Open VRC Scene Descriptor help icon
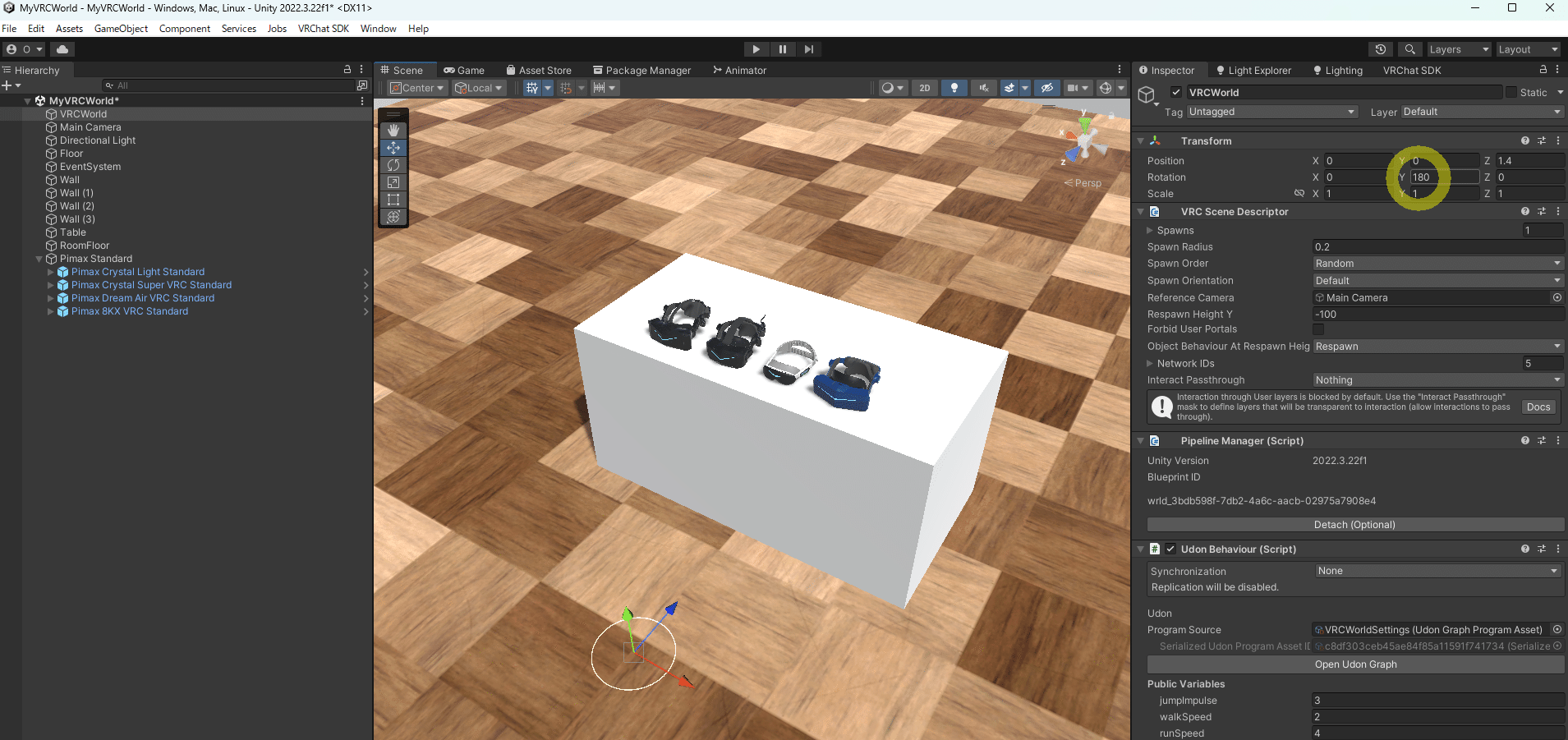 (x=1525, y=212)
